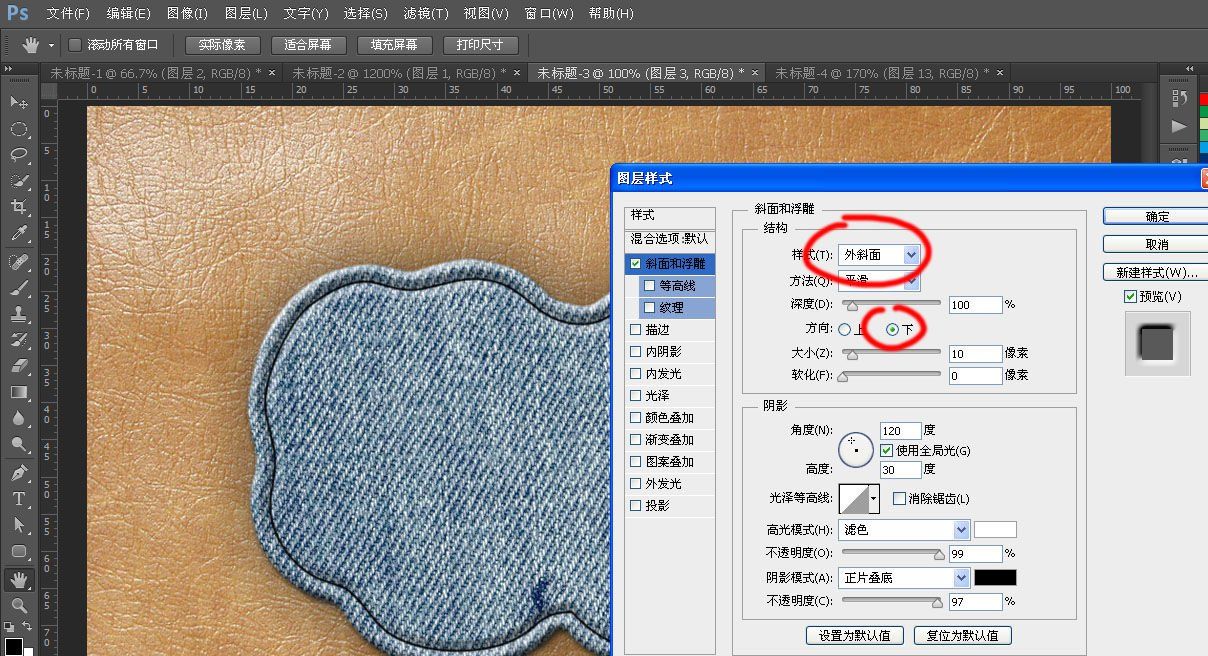
Task: Select the Hand tool in toolbox
Action: click(18, 579)
